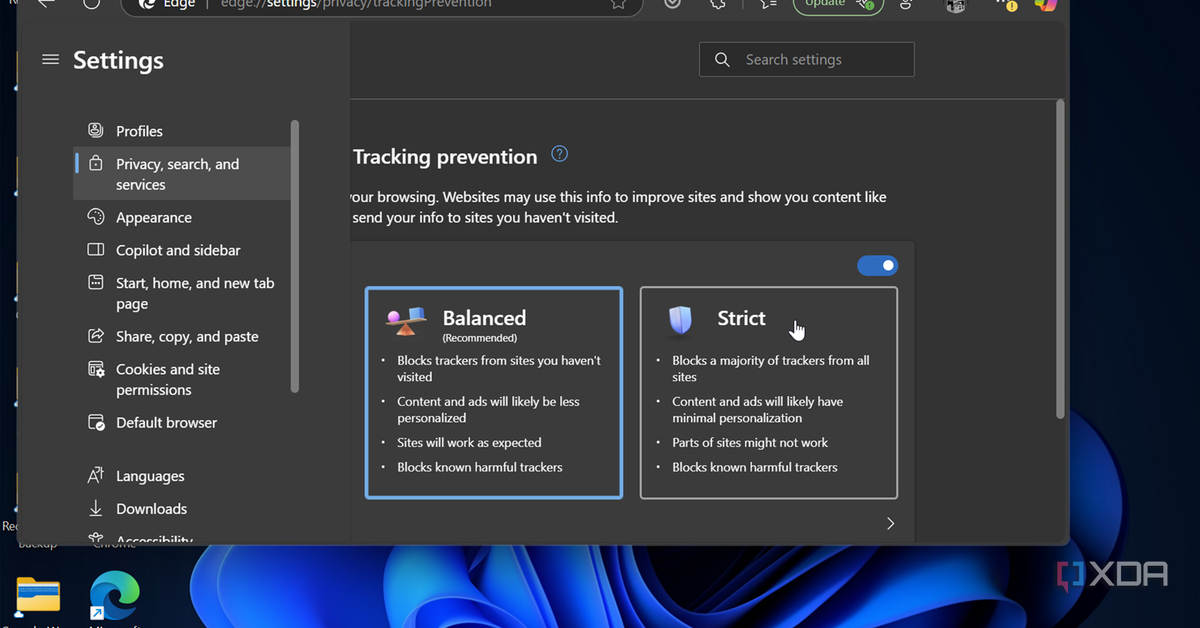Click the Appearance palette icon

(x=96, y=217)
